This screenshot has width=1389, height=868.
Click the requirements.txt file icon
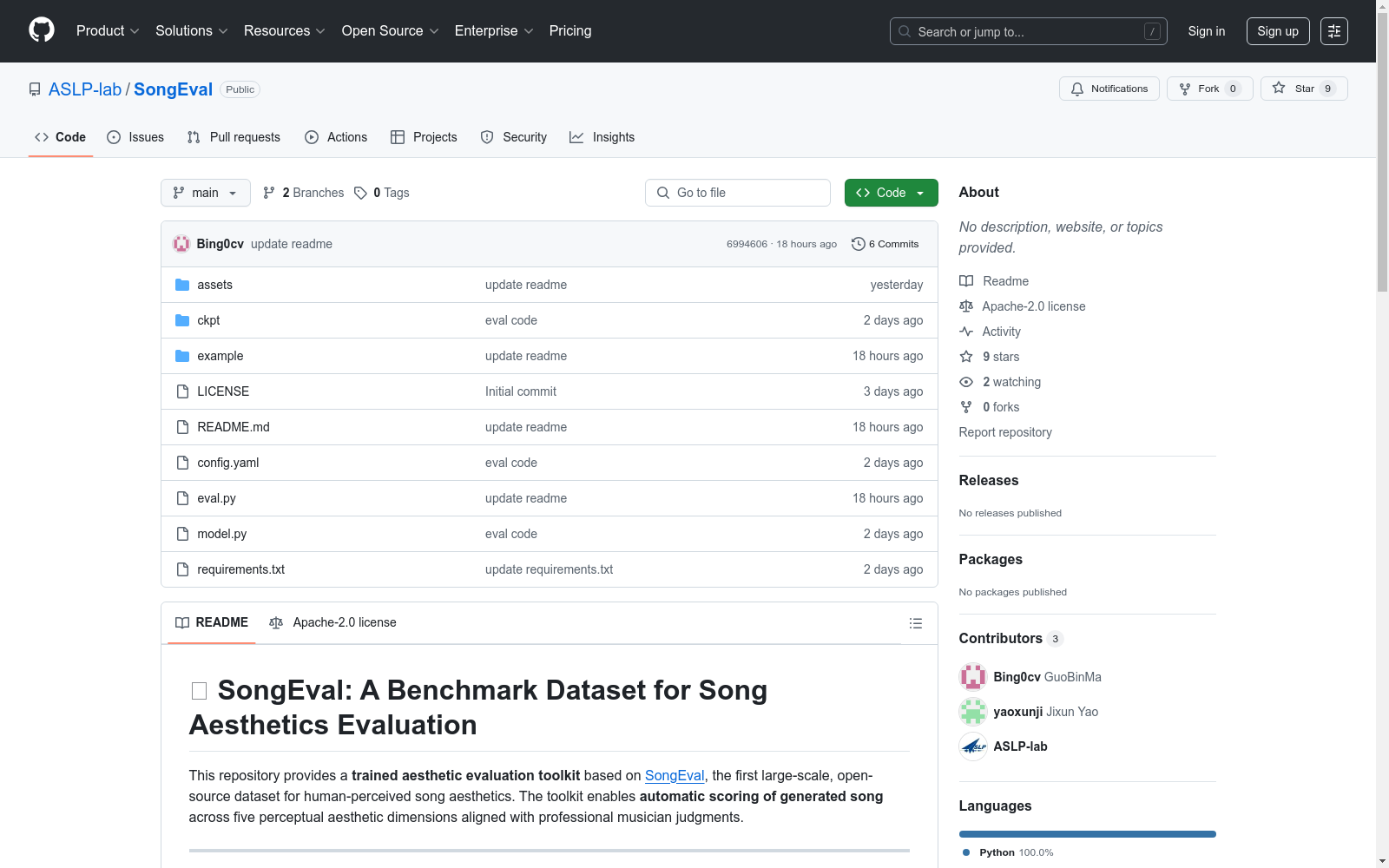pos(182,569)
